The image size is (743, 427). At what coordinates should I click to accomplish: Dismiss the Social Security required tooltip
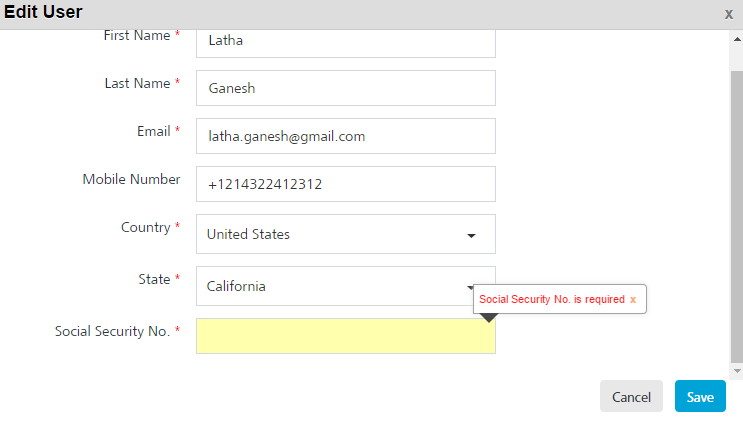coord(633,300)
